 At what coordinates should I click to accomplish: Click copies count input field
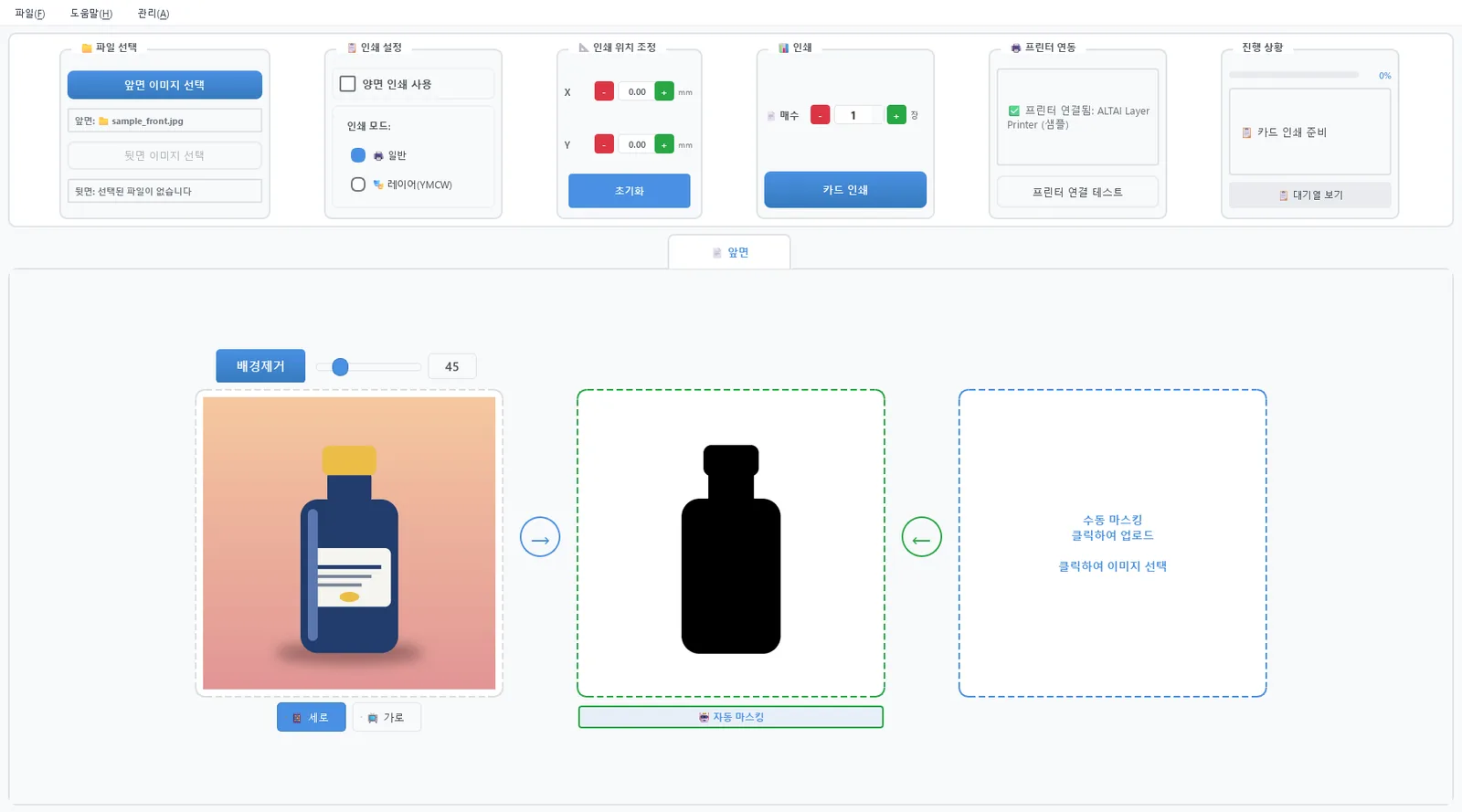tap(858, 115)
